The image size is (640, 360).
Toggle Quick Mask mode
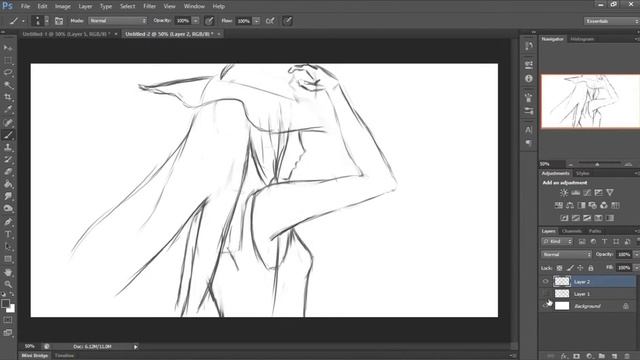tap(8, 320)
